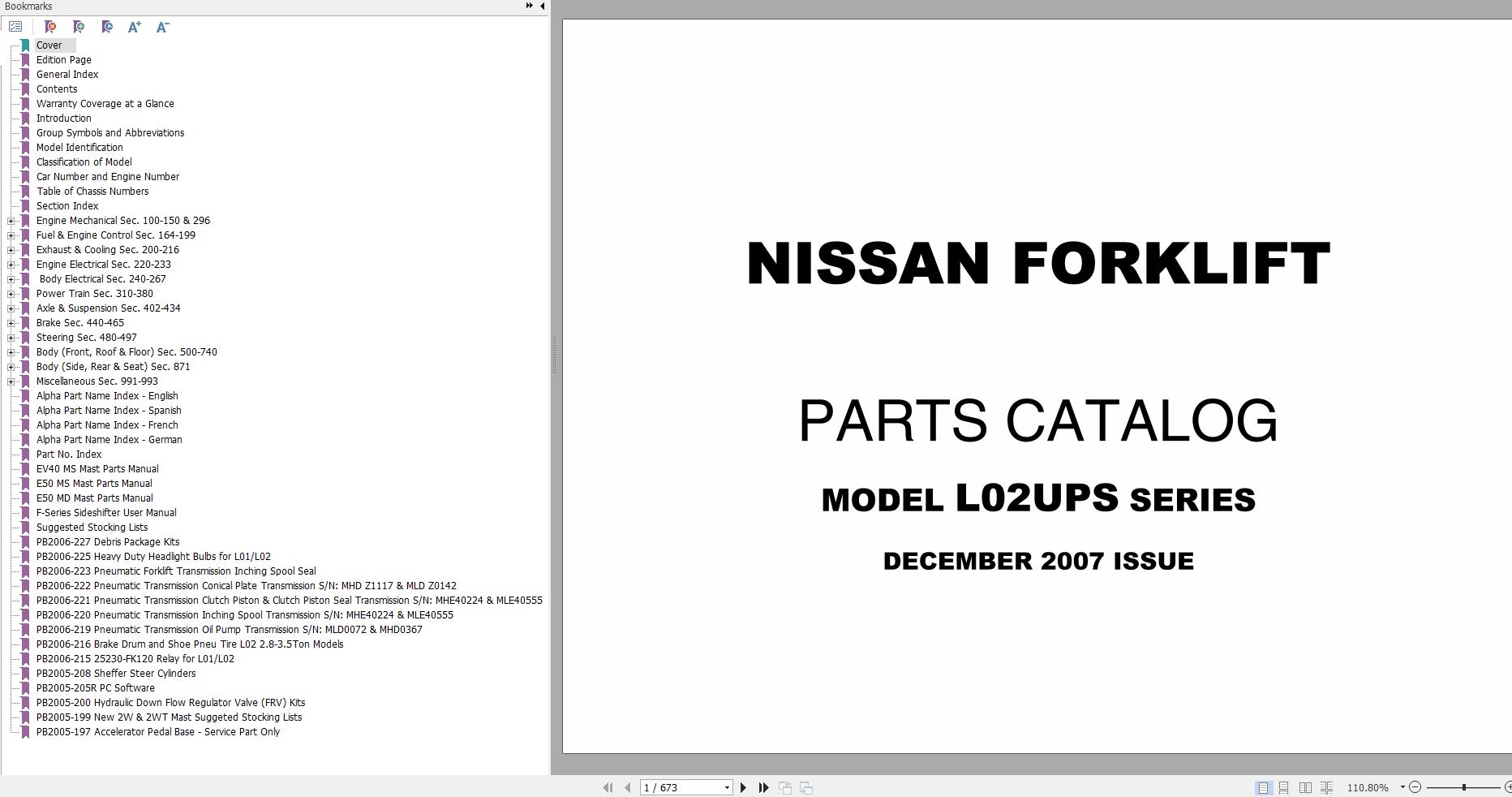This screenshot has width=1512, height=797.
Task: Open EV40 MS Mast Parts Manual bookmark
Action: [97, 469]
